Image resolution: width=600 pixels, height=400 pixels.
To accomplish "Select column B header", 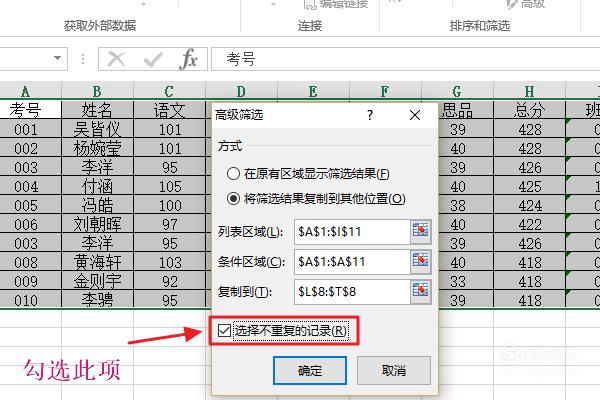I will pyautogui.click(x=97, y=91).
